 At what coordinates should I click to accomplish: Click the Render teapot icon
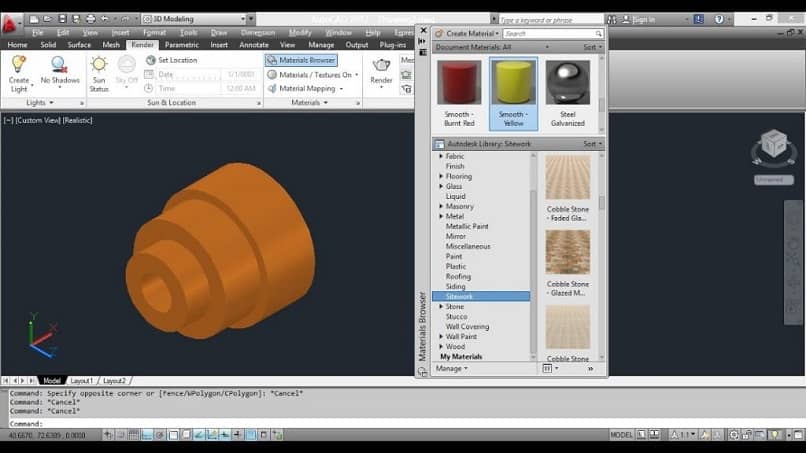(382, 67)
